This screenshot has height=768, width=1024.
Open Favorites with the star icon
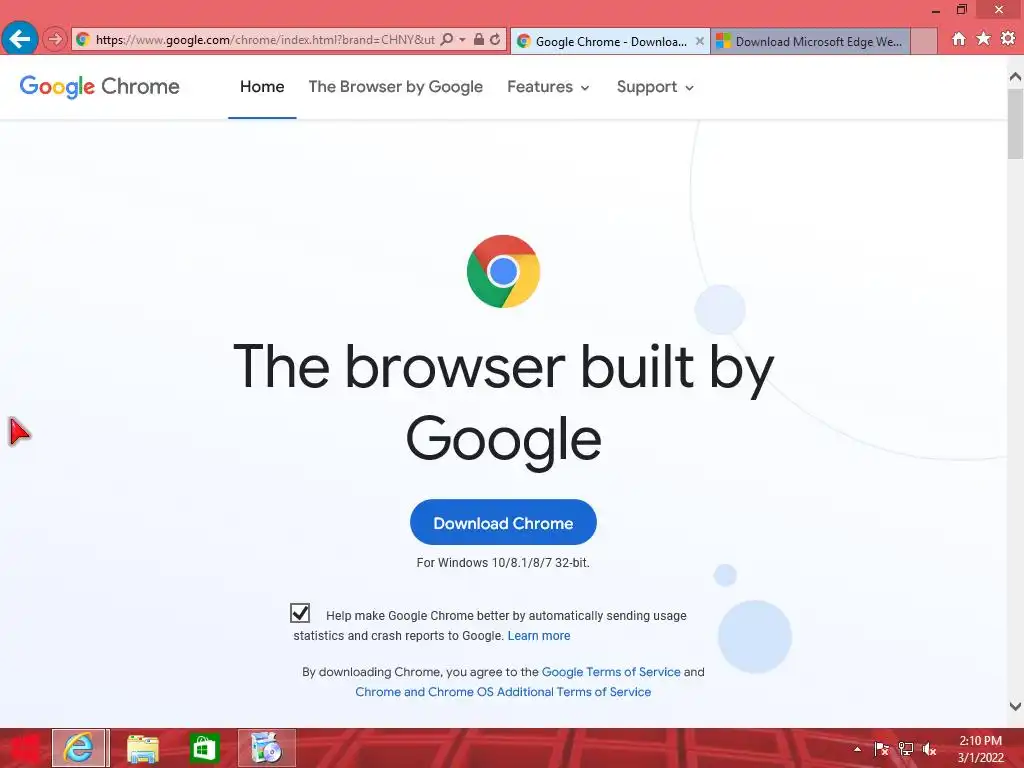[983, 39]
